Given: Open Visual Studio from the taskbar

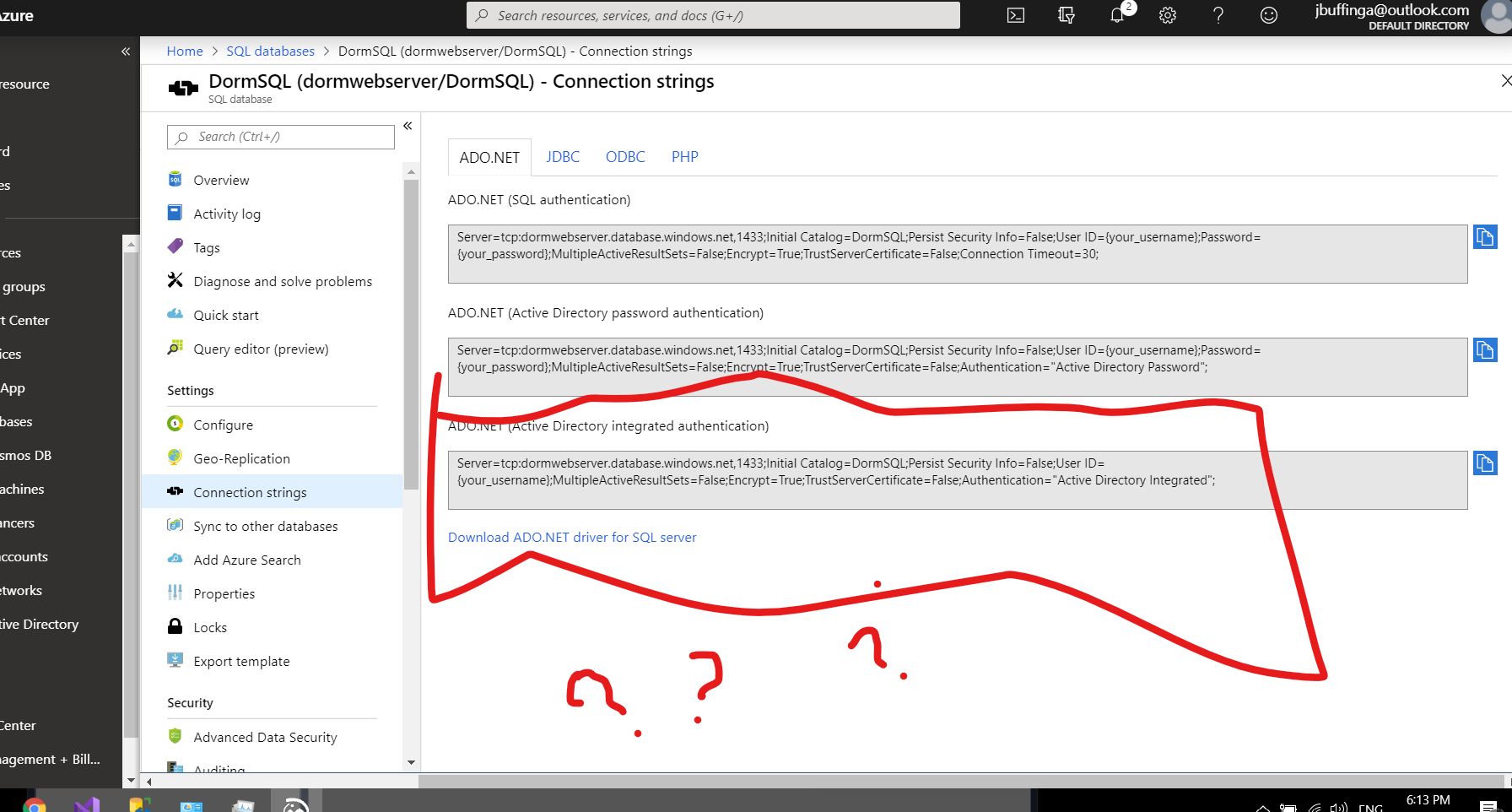Looking at the screenshot, I should 87,805.
